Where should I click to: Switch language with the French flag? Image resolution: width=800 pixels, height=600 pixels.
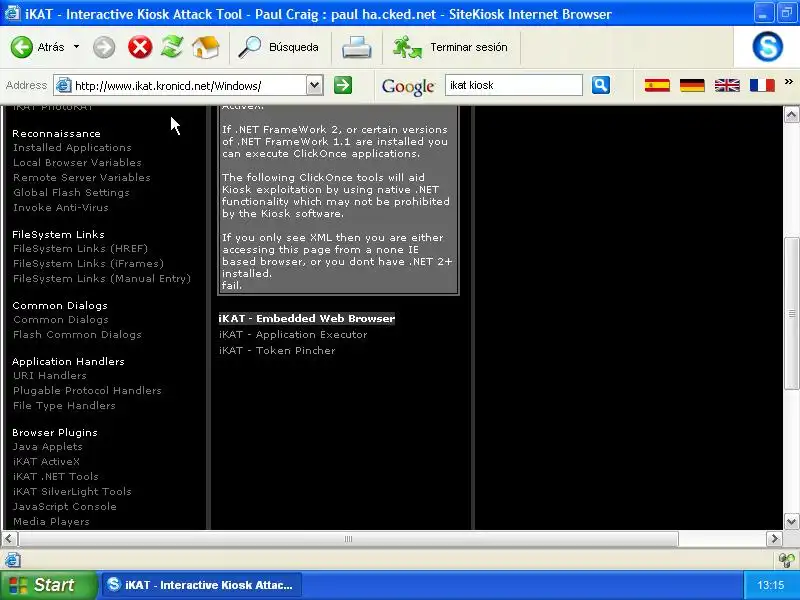point(762,85)
